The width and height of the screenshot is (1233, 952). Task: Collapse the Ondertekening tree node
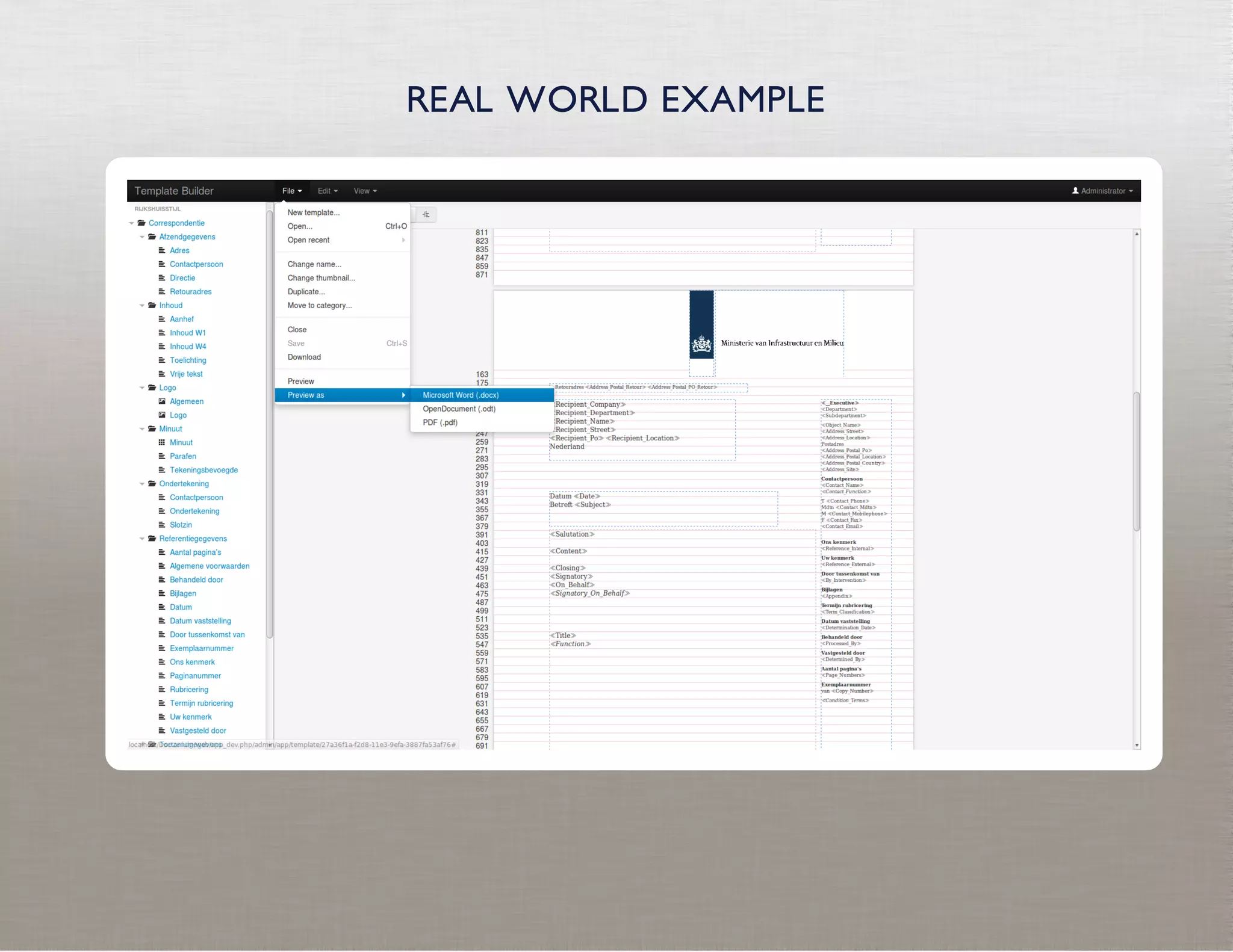pos(142,484)
